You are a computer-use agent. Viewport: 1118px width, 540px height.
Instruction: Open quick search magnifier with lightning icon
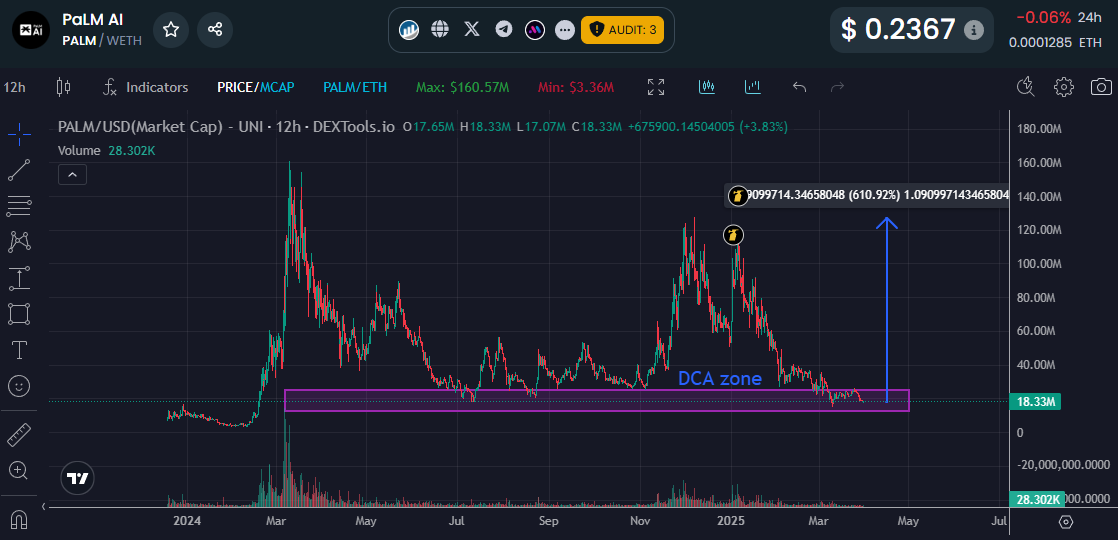point(1026,87)
